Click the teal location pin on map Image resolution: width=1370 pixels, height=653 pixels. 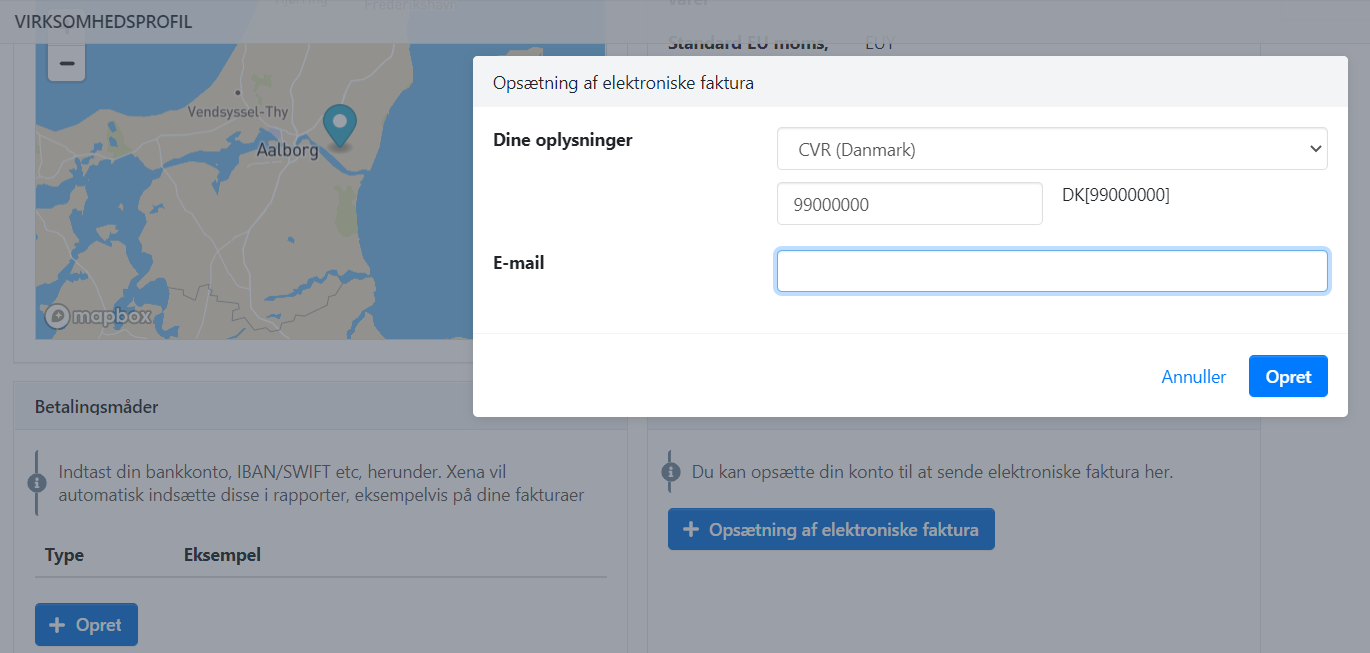(x=340, y=125)
